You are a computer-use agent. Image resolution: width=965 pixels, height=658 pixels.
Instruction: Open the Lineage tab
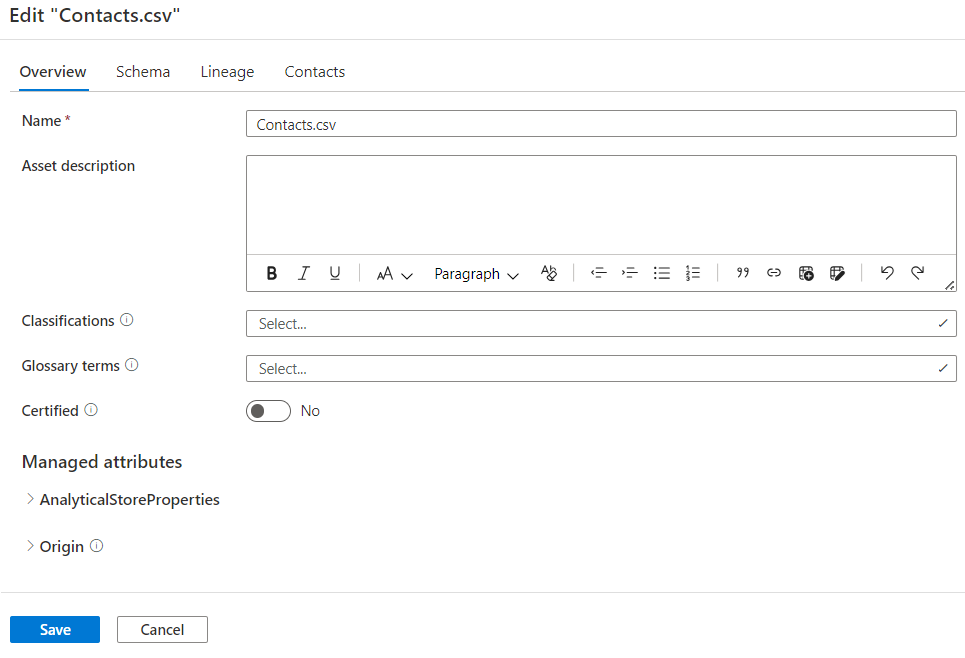point(227,72)
